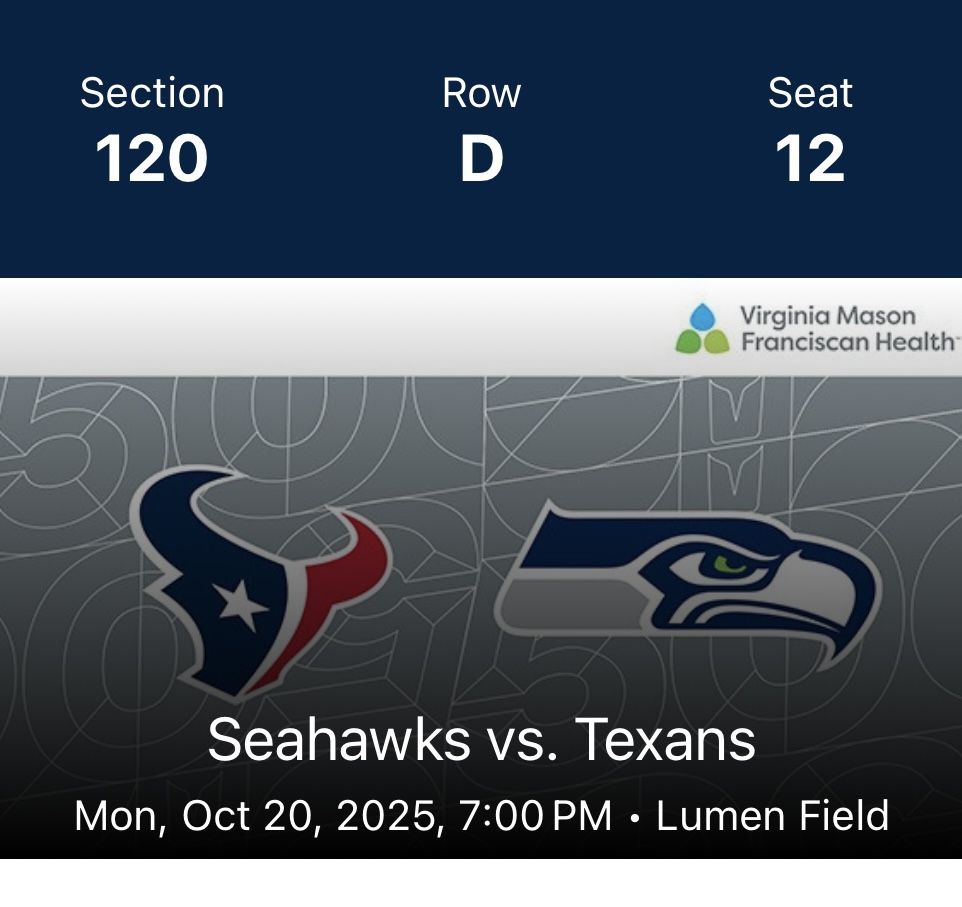The height and width of the screenshot is (907, 962).
Task: Click the Franciscan Health text line
Action: [x=845, y=342]
